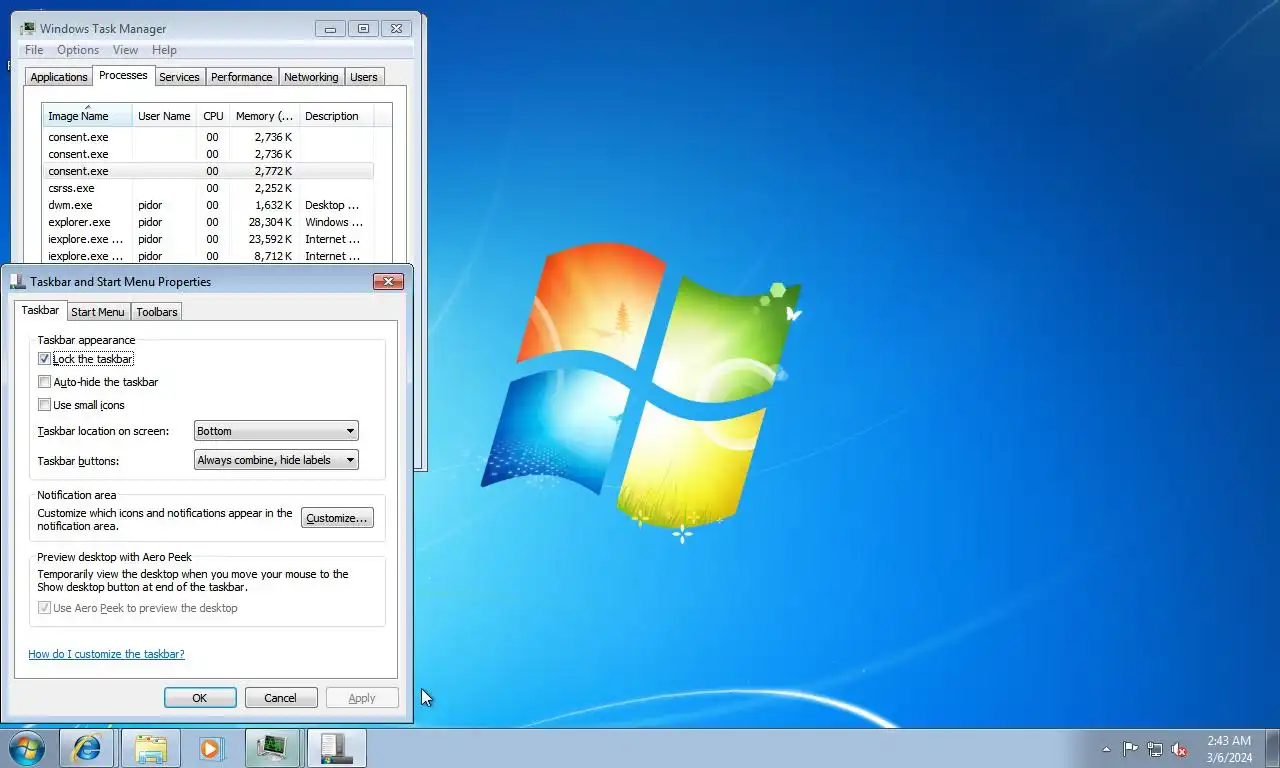
Task: Select consent.exe row with 2,772 K
Action: point(208,171)
